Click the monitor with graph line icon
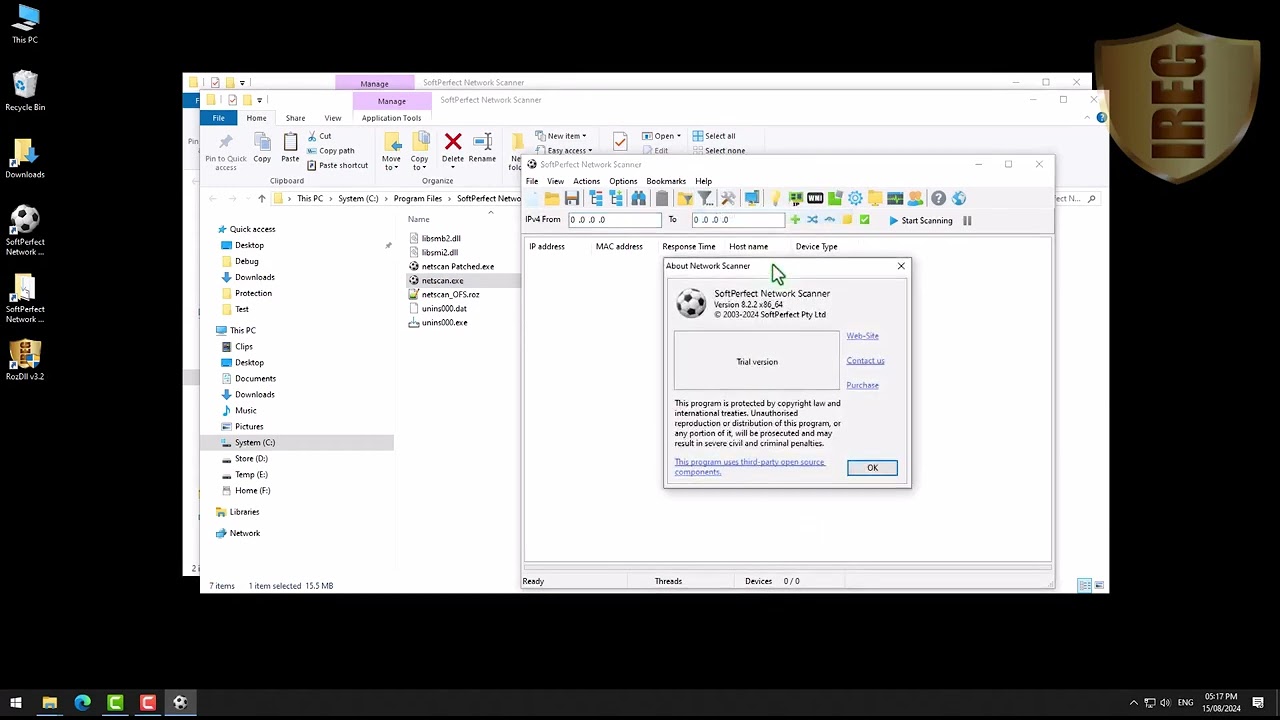Viewport: 1280px width, 720px height. pyautogui.click(x=895, y=198)
